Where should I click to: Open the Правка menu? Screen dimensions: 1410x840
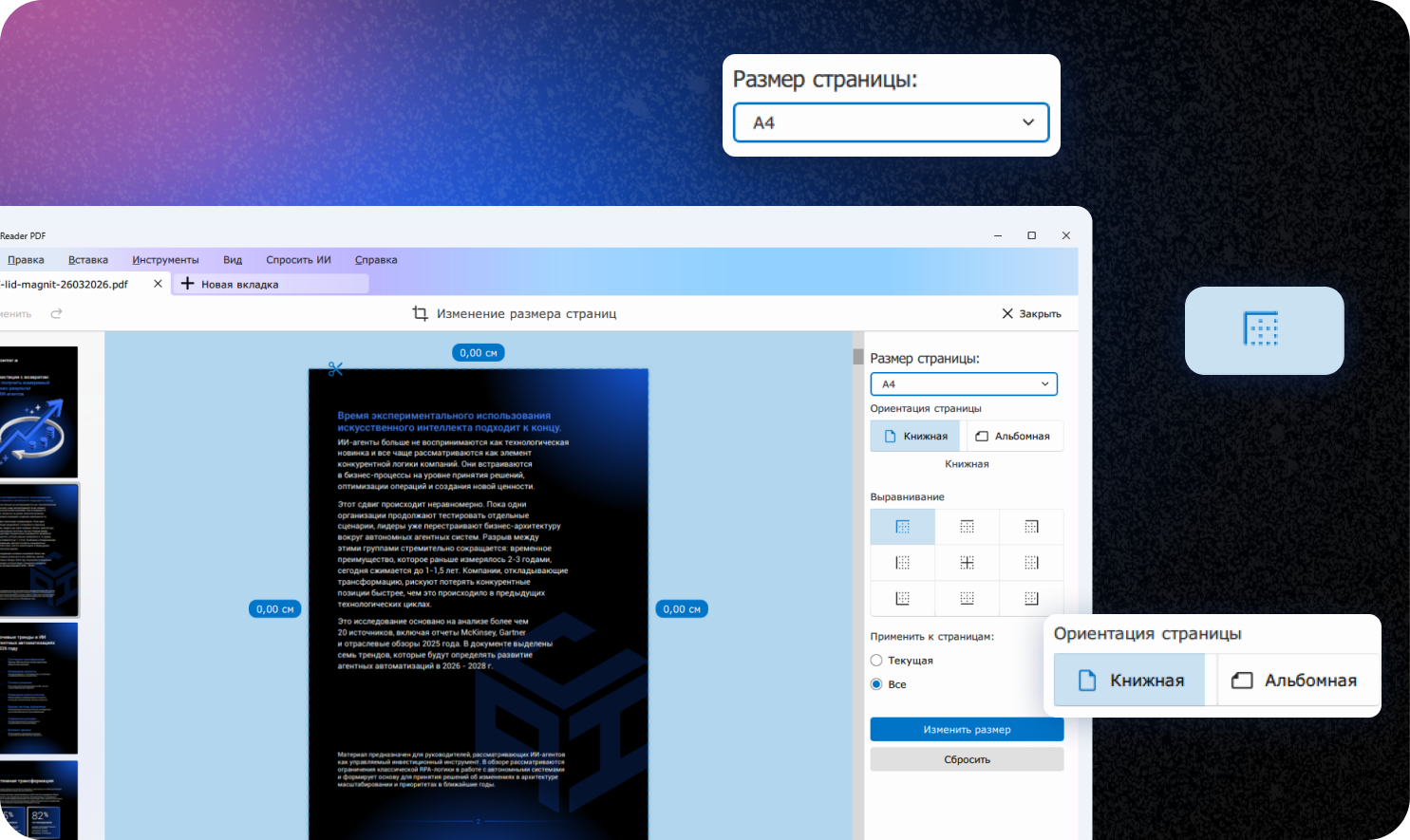click(x=26, y=260)
